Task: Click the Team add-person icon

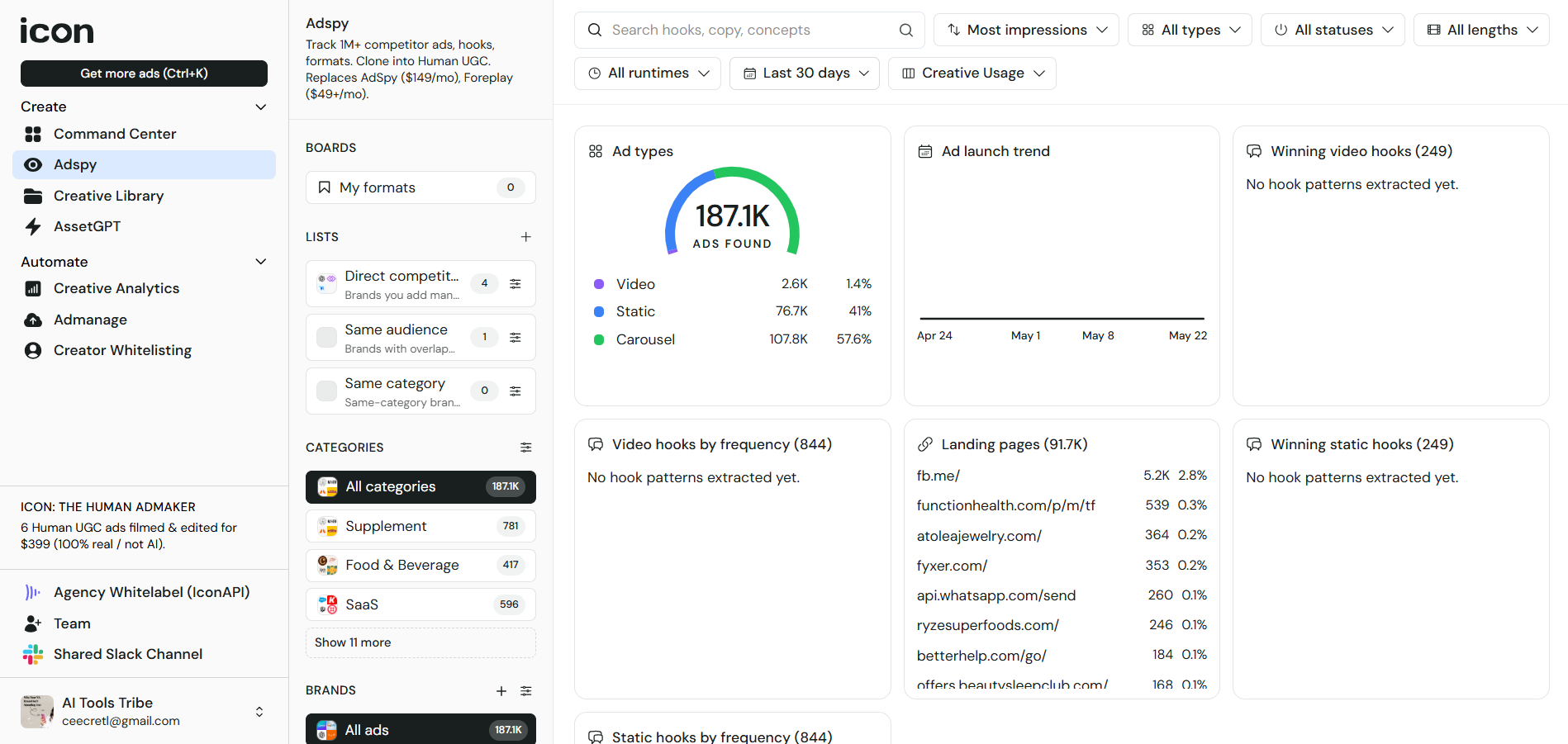Action: pos(33,623)
